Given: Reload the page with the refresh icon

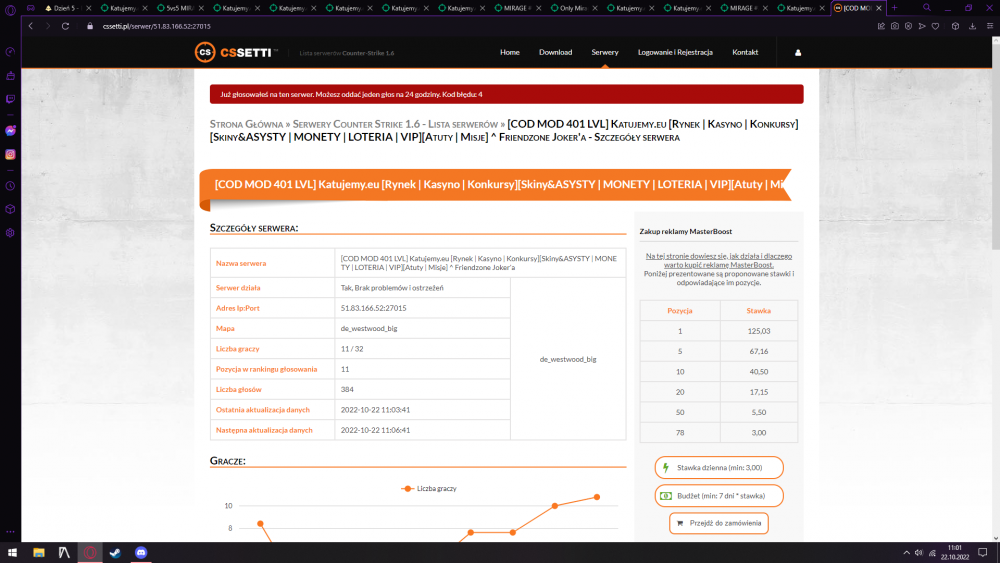Looking at the screenshot, I should (65, 26).
